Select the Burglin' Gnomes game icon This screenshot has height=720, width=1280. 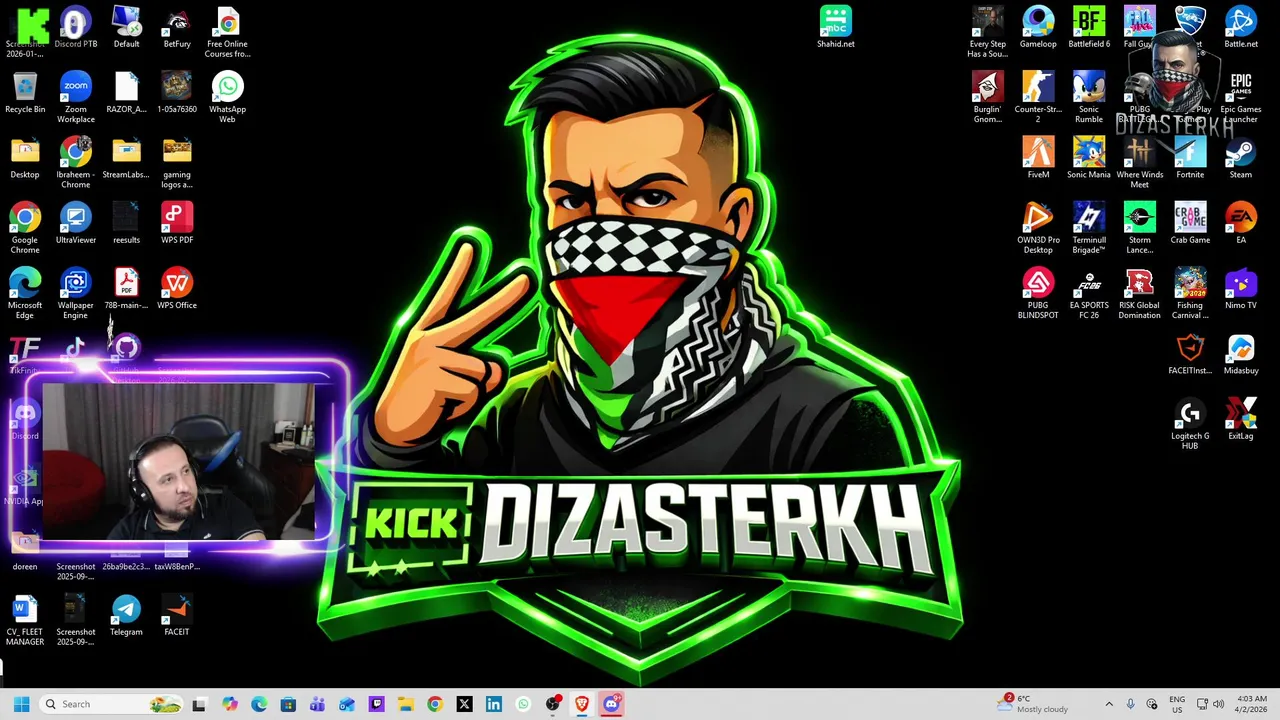pyautogui.click(x=987, y=97)
